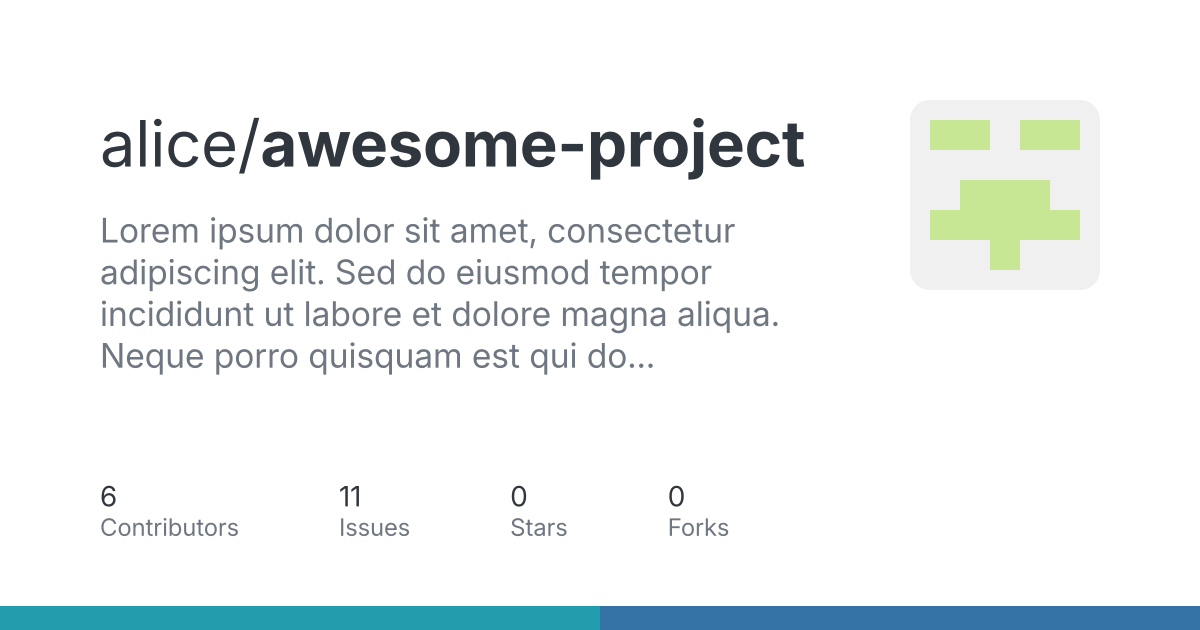Screen dimensions: 1200x630
Task: Click the blue segment of the language bar
Action: pyautogui.click(x=900, y=618)
